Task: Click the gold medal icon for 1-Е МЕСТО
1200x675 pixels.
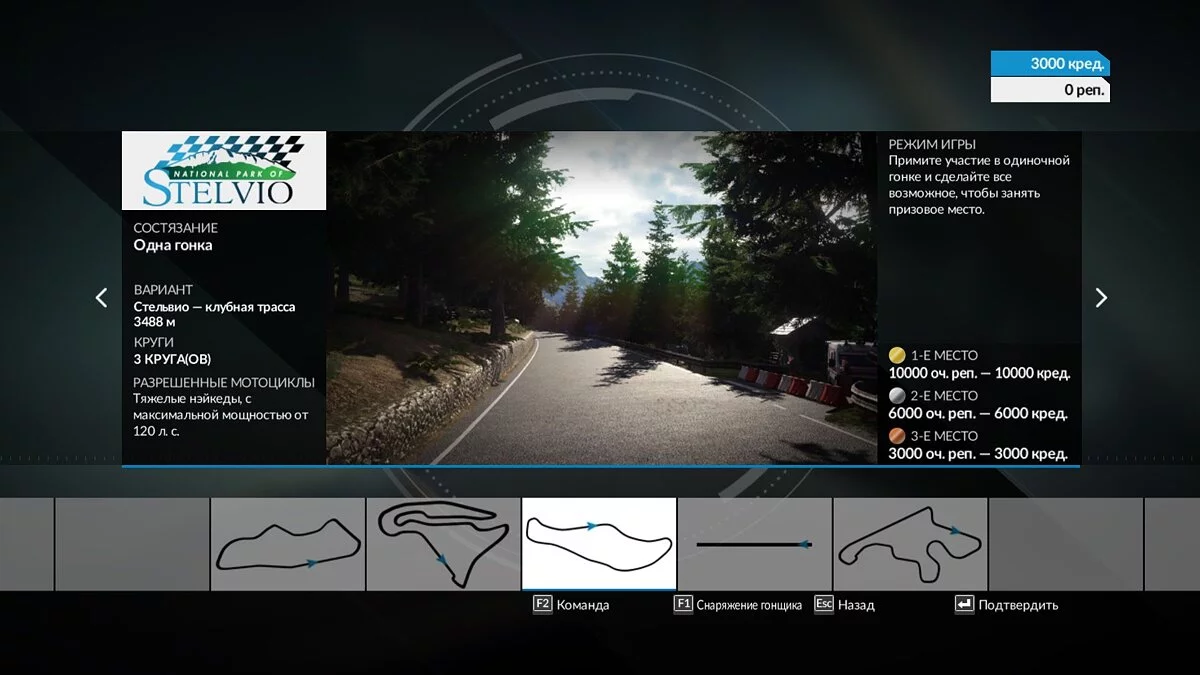Action: tap(897, 355)
